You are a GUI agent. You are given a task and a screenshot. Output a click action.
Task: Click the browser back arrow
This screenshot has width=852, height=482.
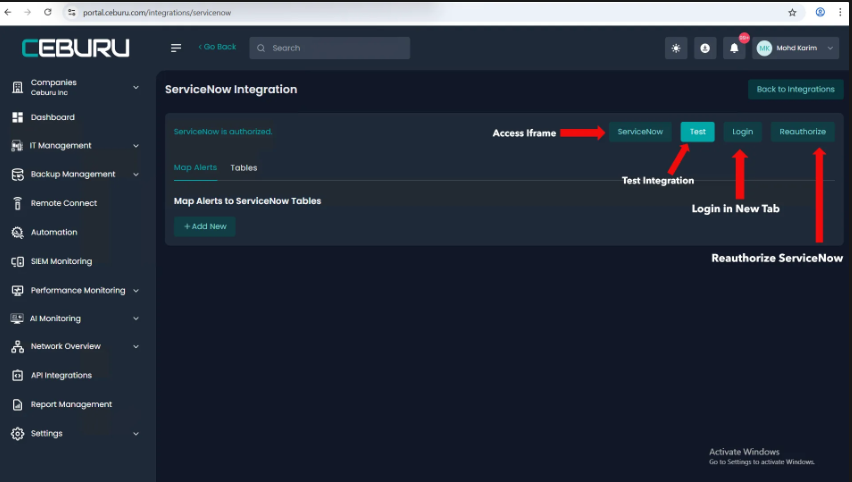[x=8, y=12]
